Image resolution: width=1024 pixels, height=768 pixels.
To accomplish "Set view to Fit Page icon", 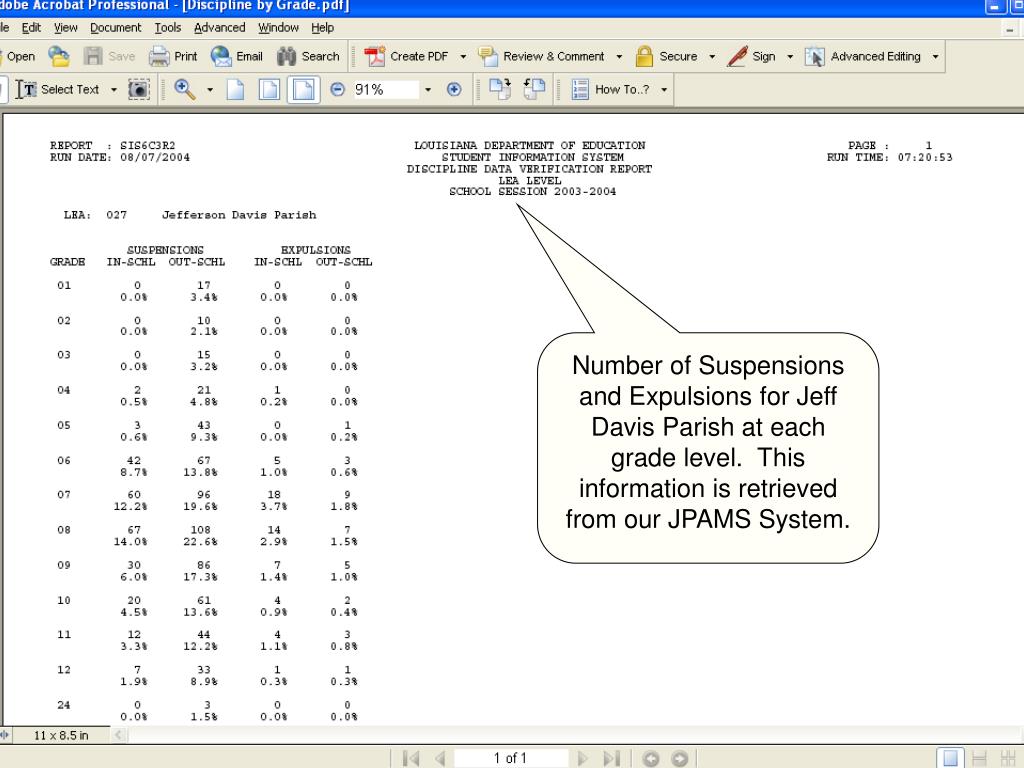I will 269,89.
